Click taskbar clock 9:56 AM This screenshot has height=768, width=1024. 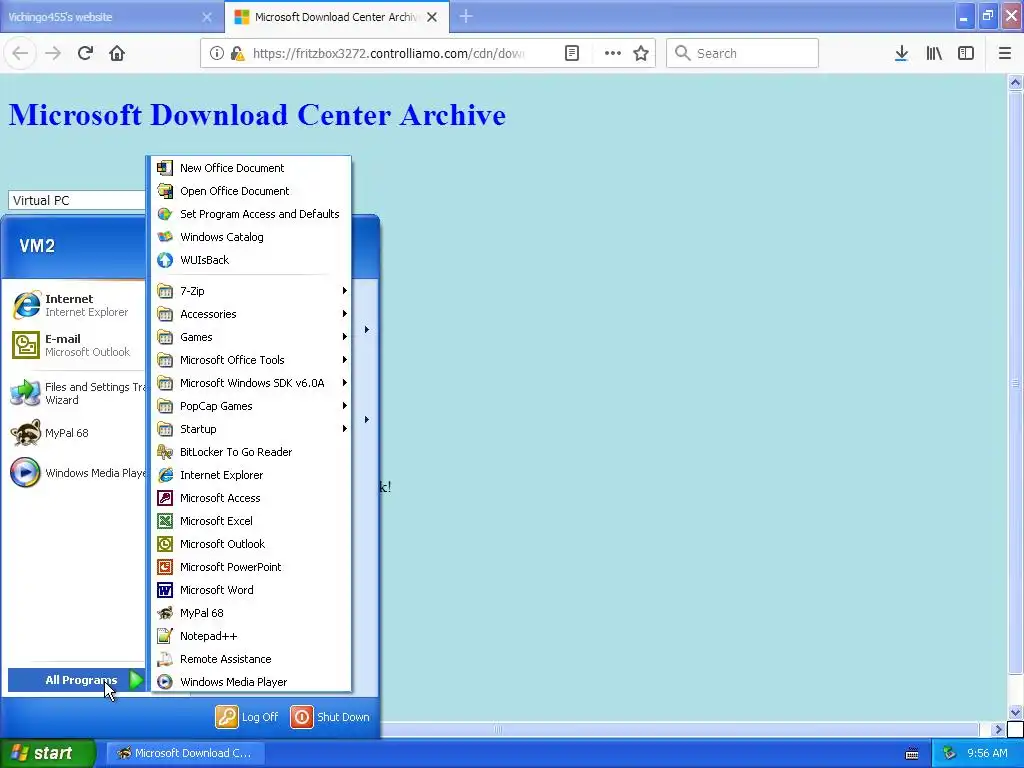point(987,753)
